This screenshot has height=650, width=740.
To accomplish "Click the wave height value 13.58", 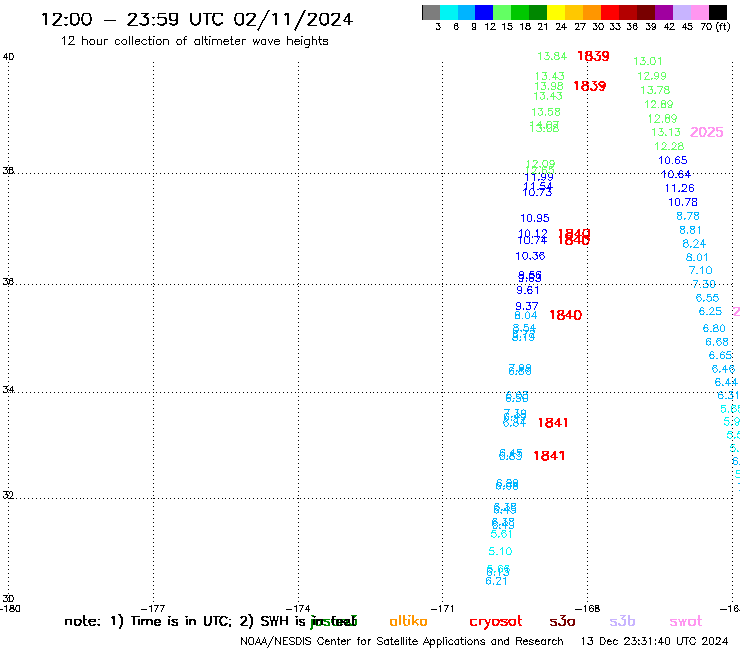I will 546,112.
